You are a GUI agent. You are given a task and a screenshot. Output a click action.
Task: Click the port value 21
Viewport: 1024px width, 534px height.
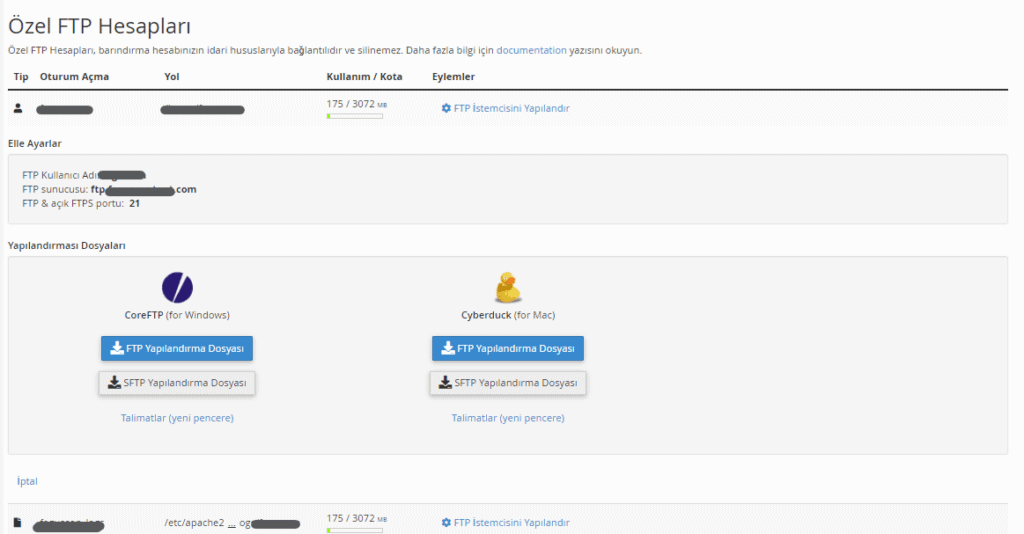(x=135, y=204)
